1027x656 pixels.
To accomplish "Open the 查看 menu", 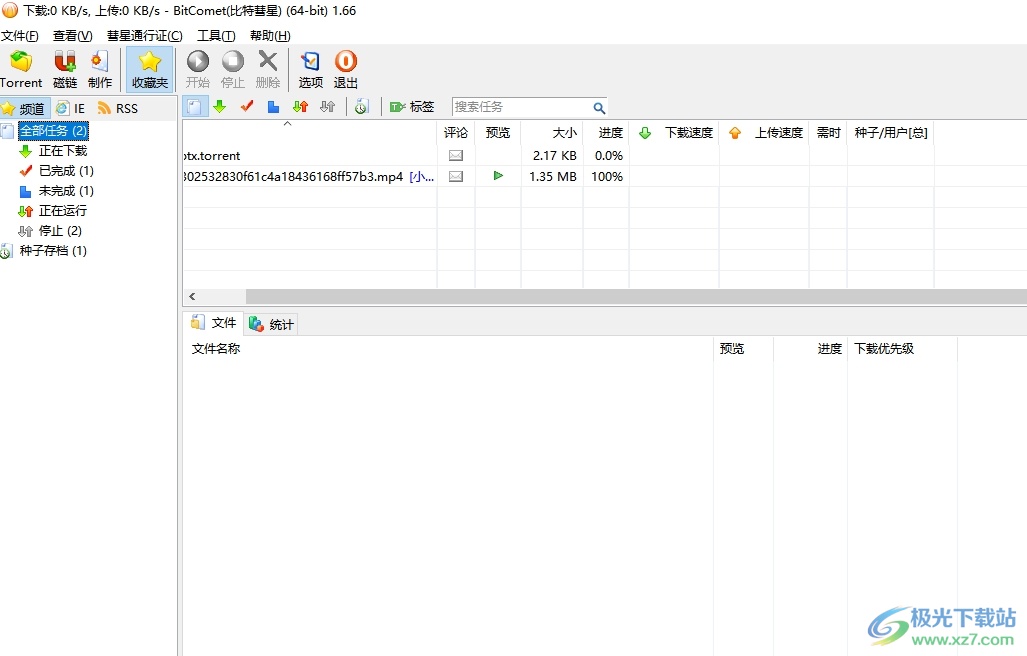I will pos(73,35).
